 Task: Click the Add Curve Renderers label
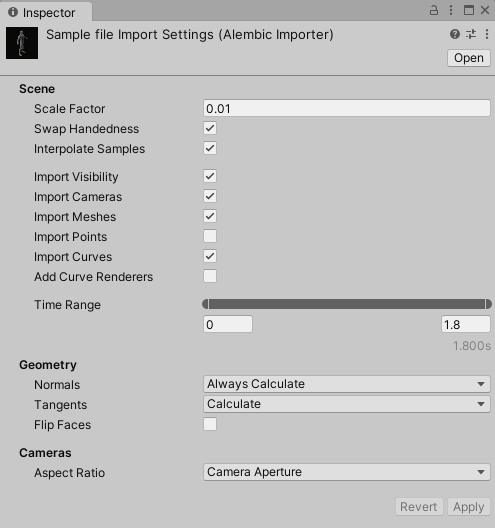94,277
